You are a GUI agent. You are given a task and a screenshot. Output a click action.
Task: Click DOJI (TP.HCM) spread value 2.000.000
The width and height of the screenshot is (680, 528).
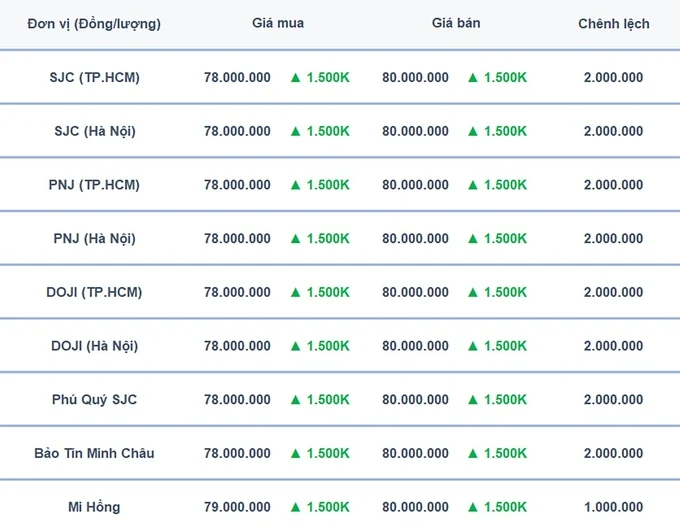point(613,293)
